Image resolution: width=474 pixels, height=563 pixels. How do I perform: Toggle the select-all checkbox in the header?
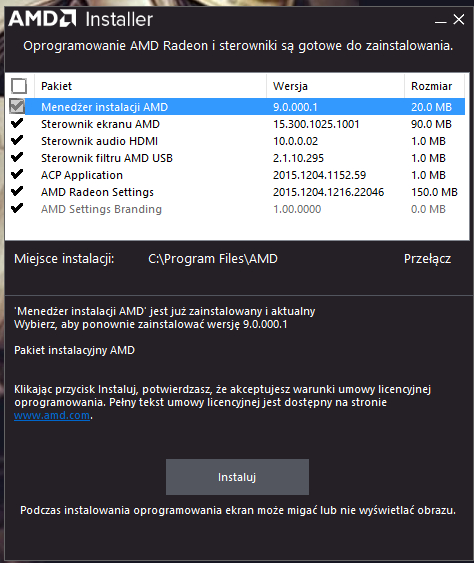pyautogui.click(x=19, y=86)
